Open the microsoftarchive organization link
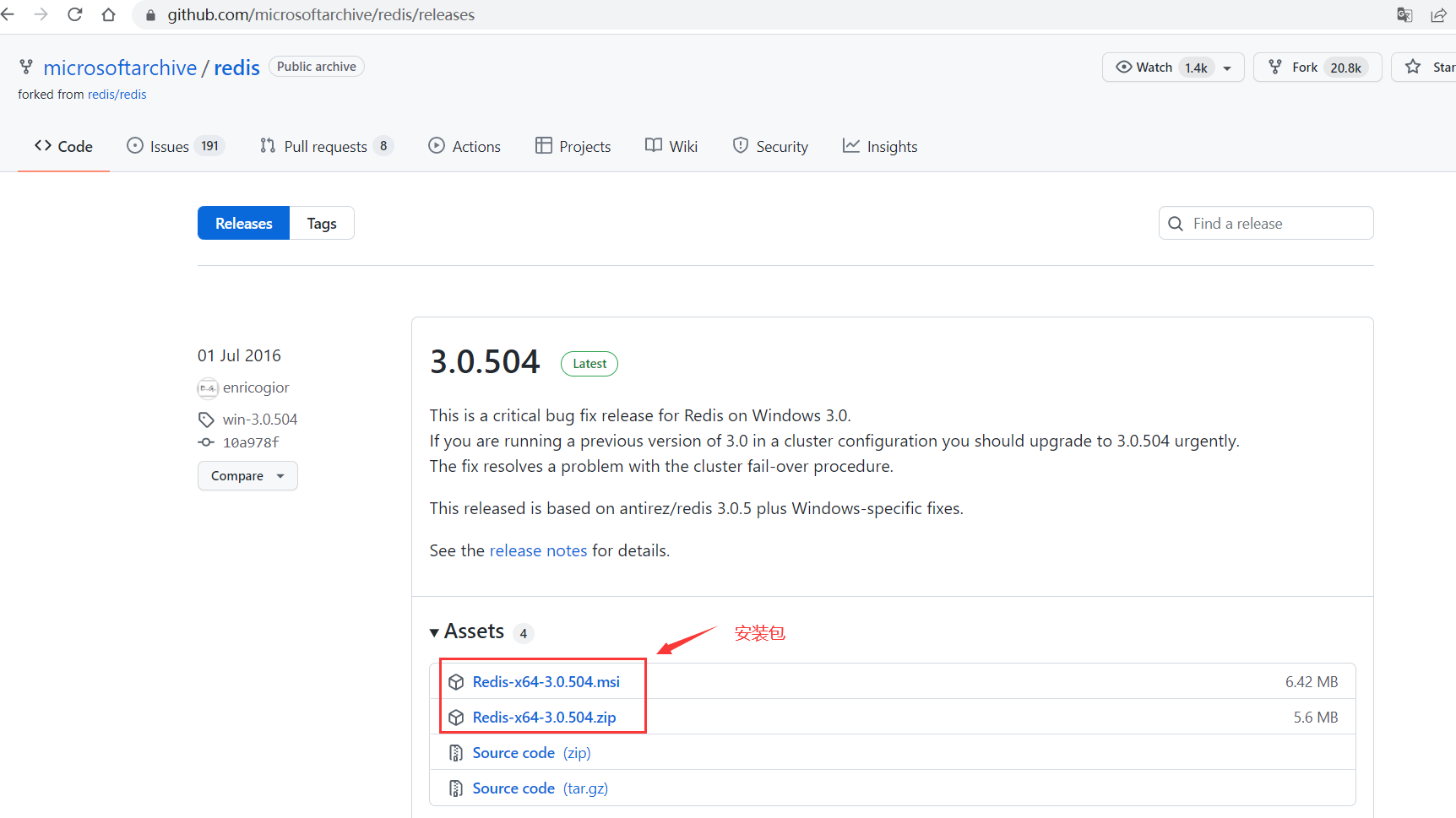 pyautogui.click(x=120, y=68)
